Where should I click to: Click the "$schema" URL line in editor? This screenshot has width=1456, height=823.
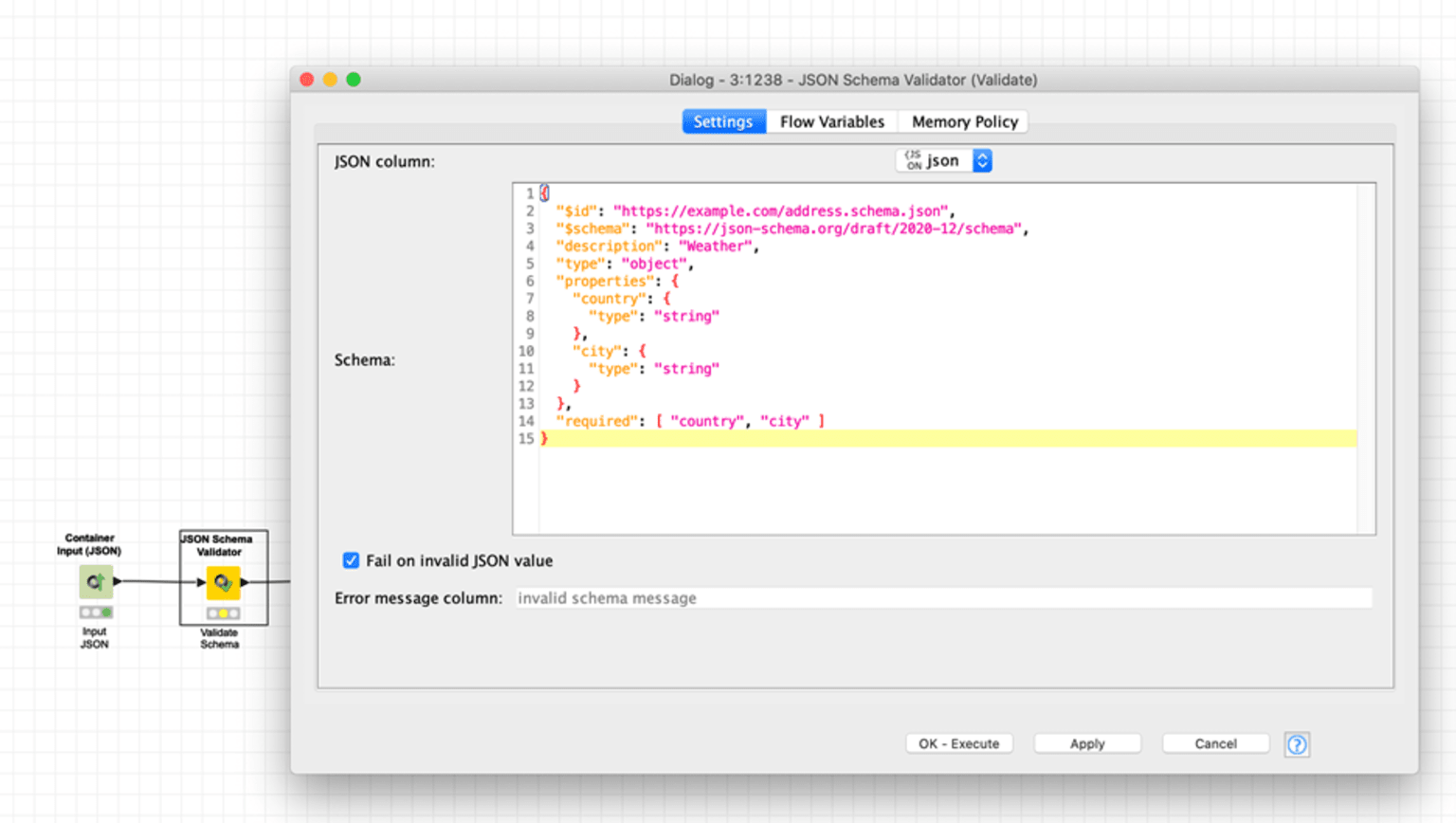click(792, 229)
